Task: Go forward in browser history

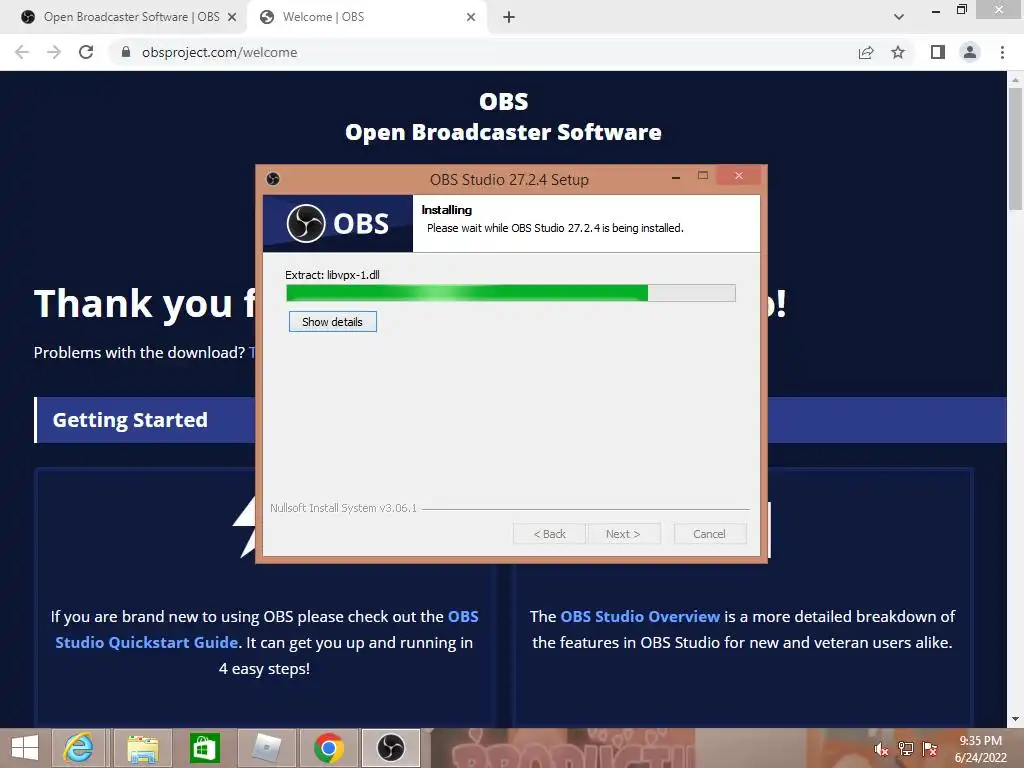Action: pos(54,52)
